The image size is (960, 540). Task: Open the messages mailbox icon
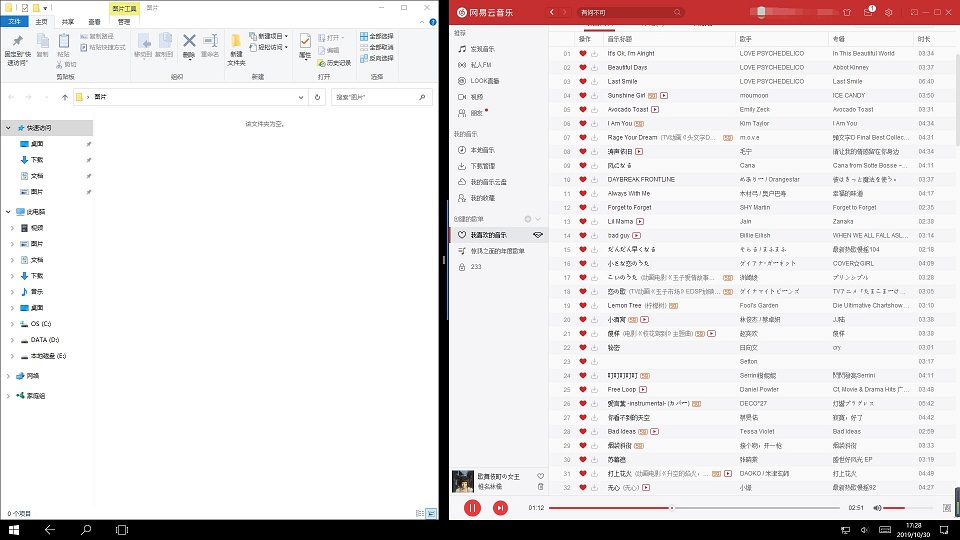(x=868, y=12)
